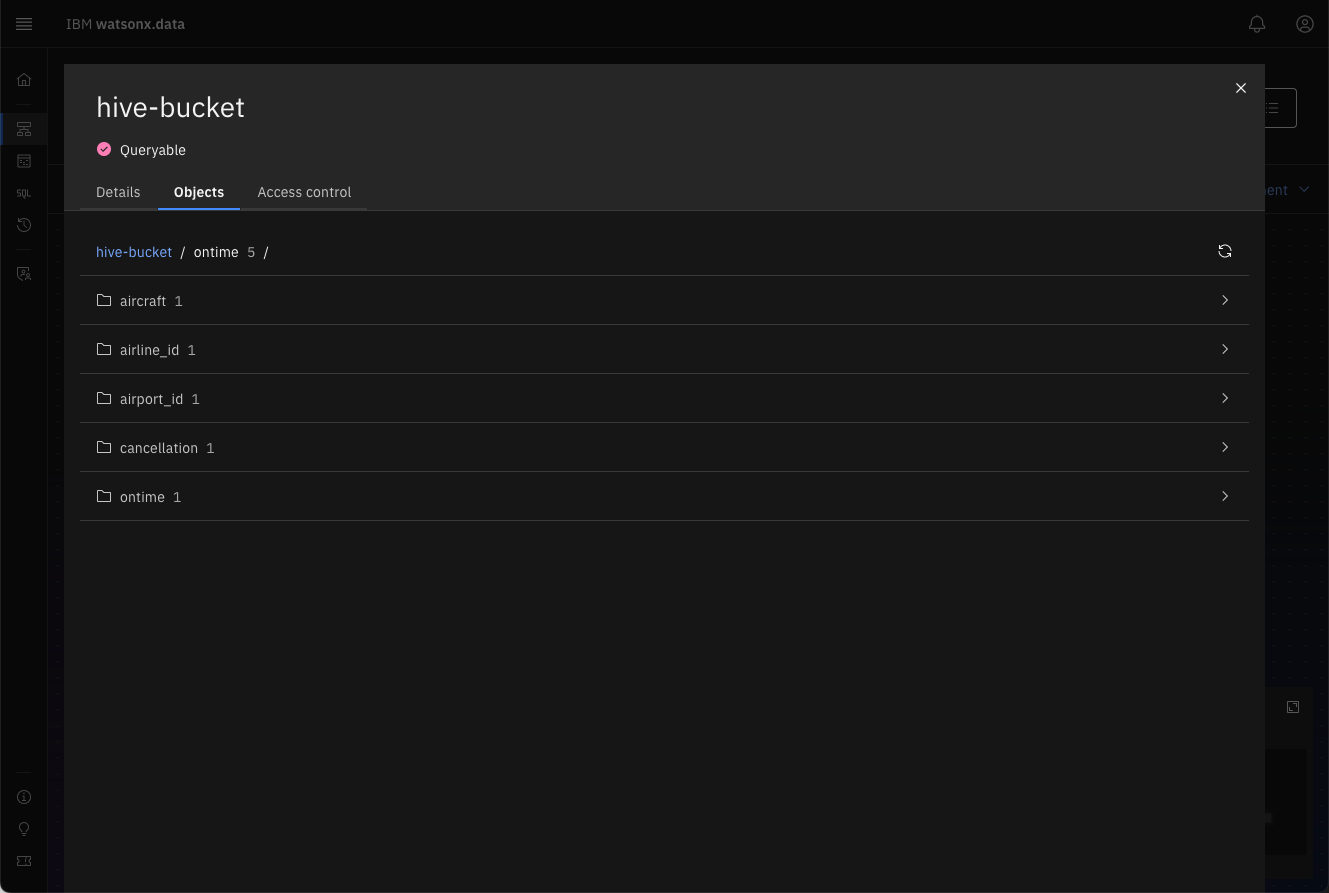Switch to the Details tab
1329x893 pixels.
pyautogui.click(x=118, y=192)
